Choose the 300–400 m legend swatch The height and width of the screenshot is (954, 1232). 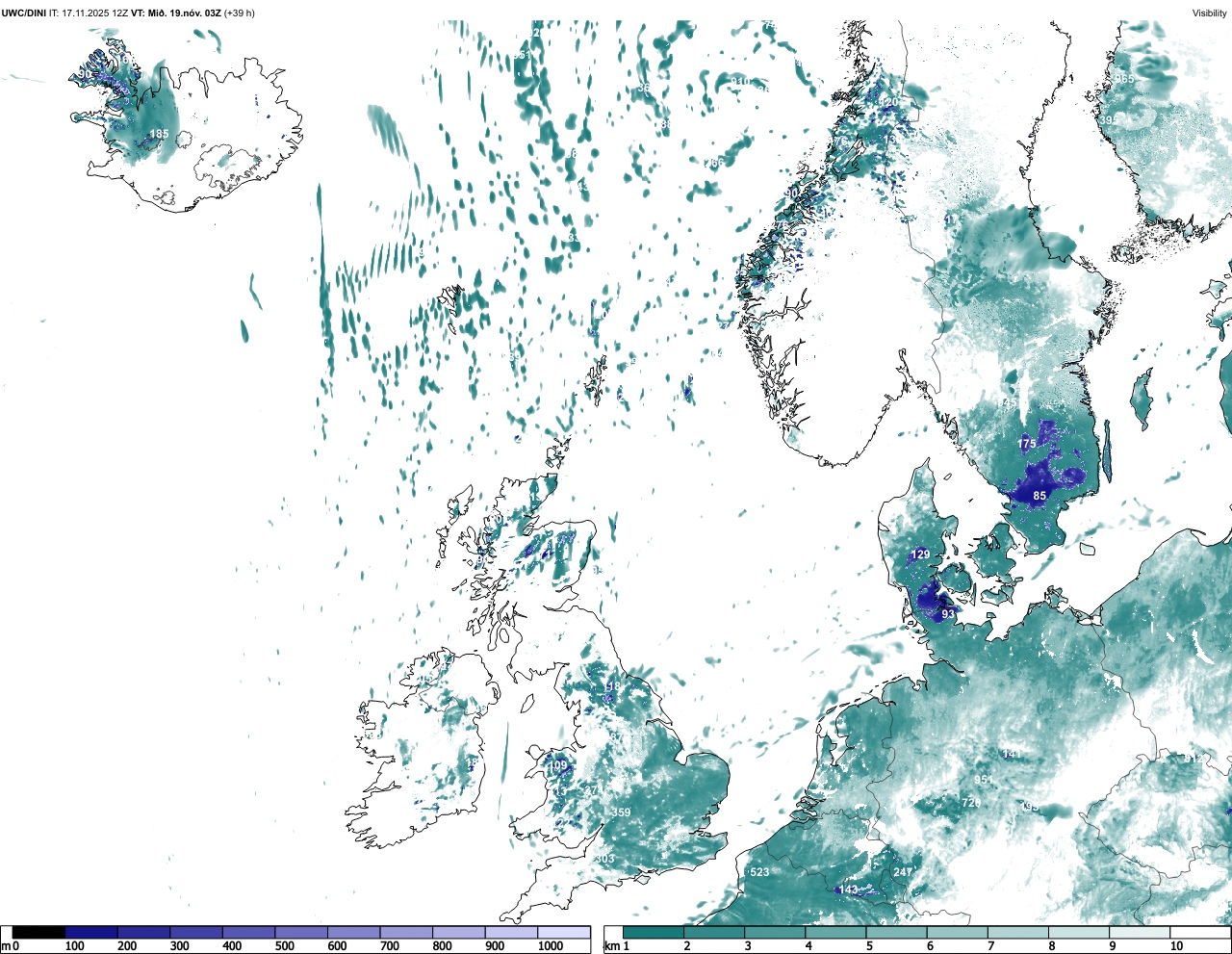(196, 933)
